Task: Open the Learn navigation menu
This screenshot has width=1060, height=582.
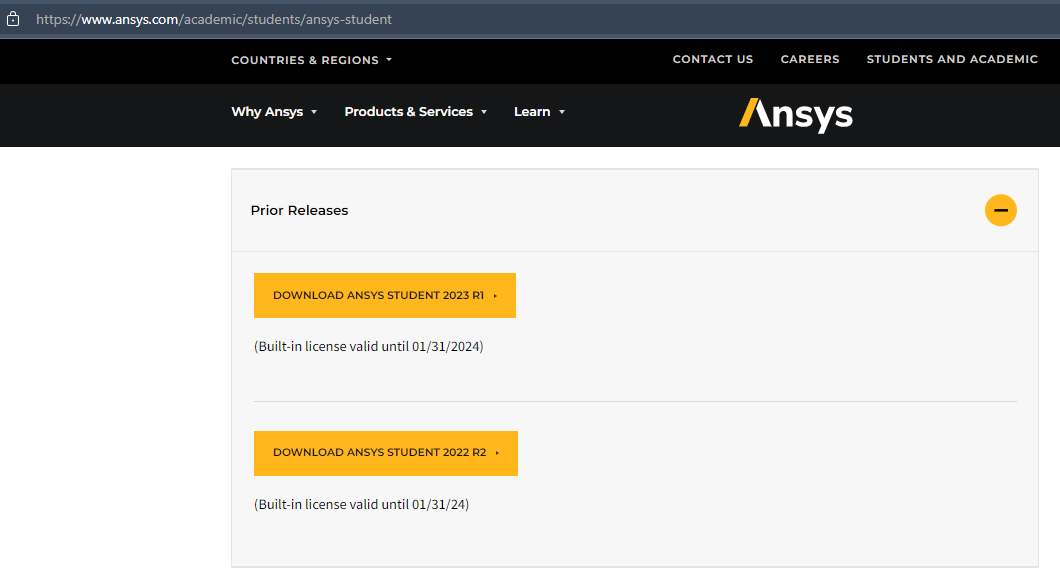Action: click(x=532, y=112)
